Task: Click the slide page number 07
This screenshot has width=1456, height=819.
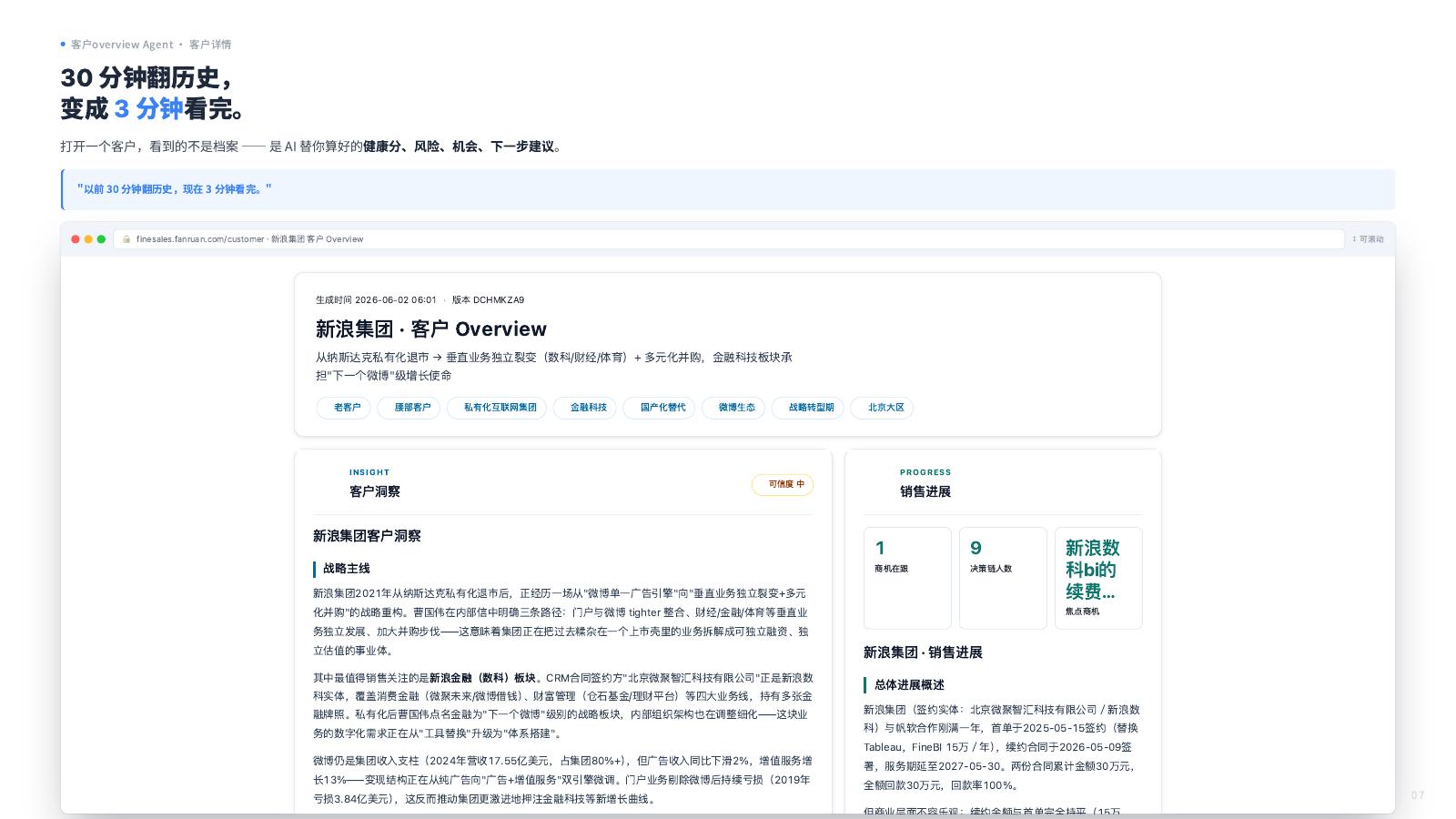Action: 1418,795
